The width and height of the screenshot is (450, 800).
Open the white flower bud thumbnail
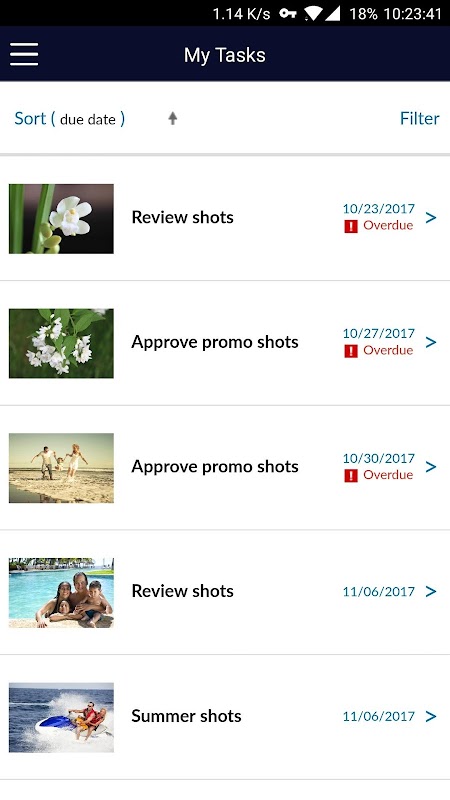(x=61, y=219)
